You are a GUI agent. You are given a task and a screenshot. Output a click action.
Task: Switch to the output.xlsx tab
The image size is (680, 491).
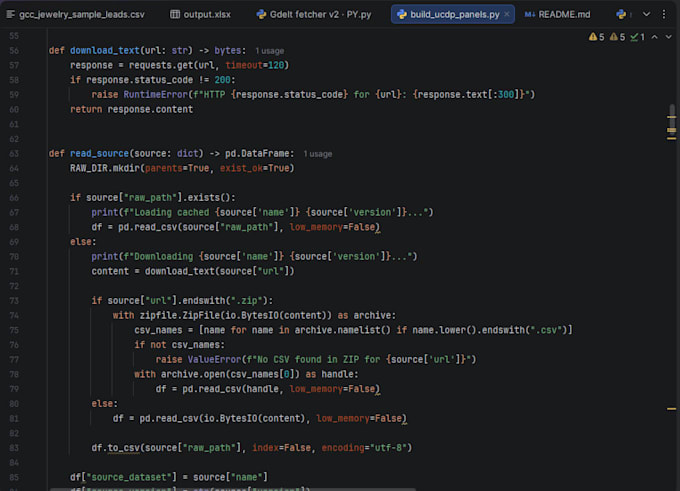pos(200,14)
